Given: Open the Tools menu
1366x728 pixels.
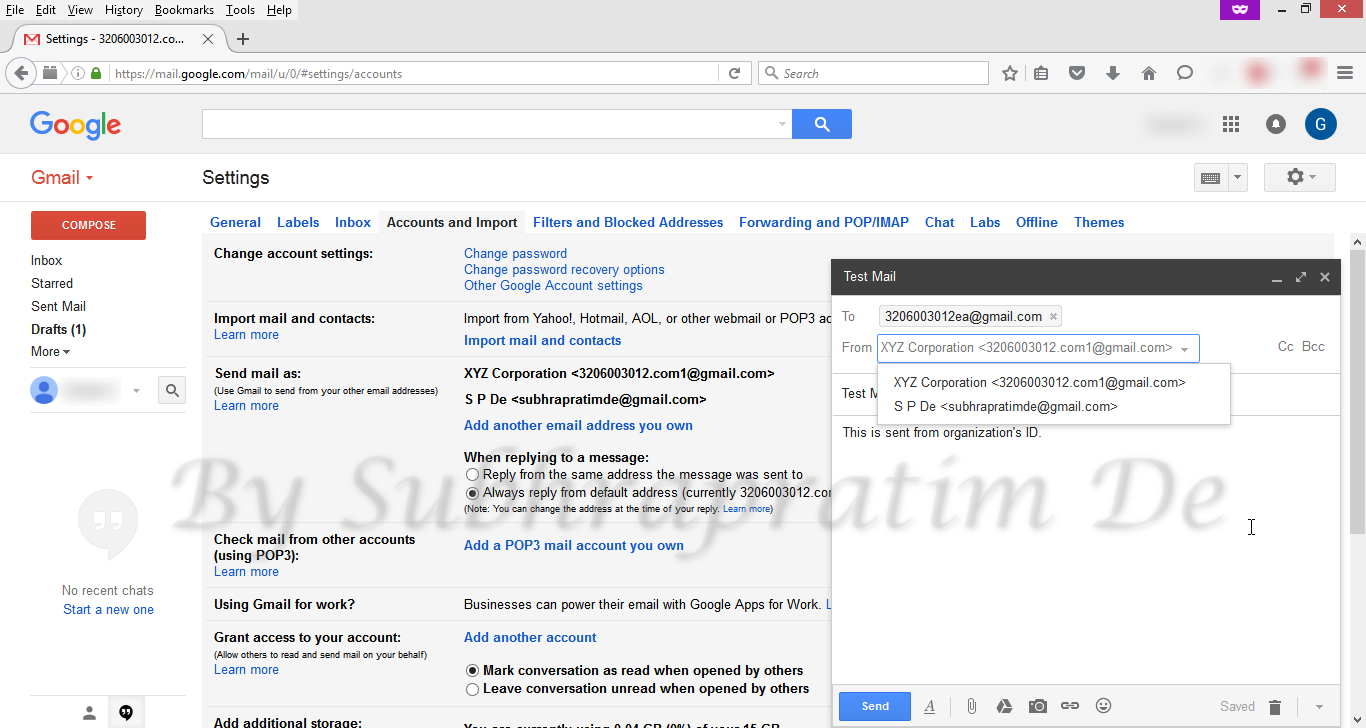Looking at the screenshot, I should pos(240,10).
